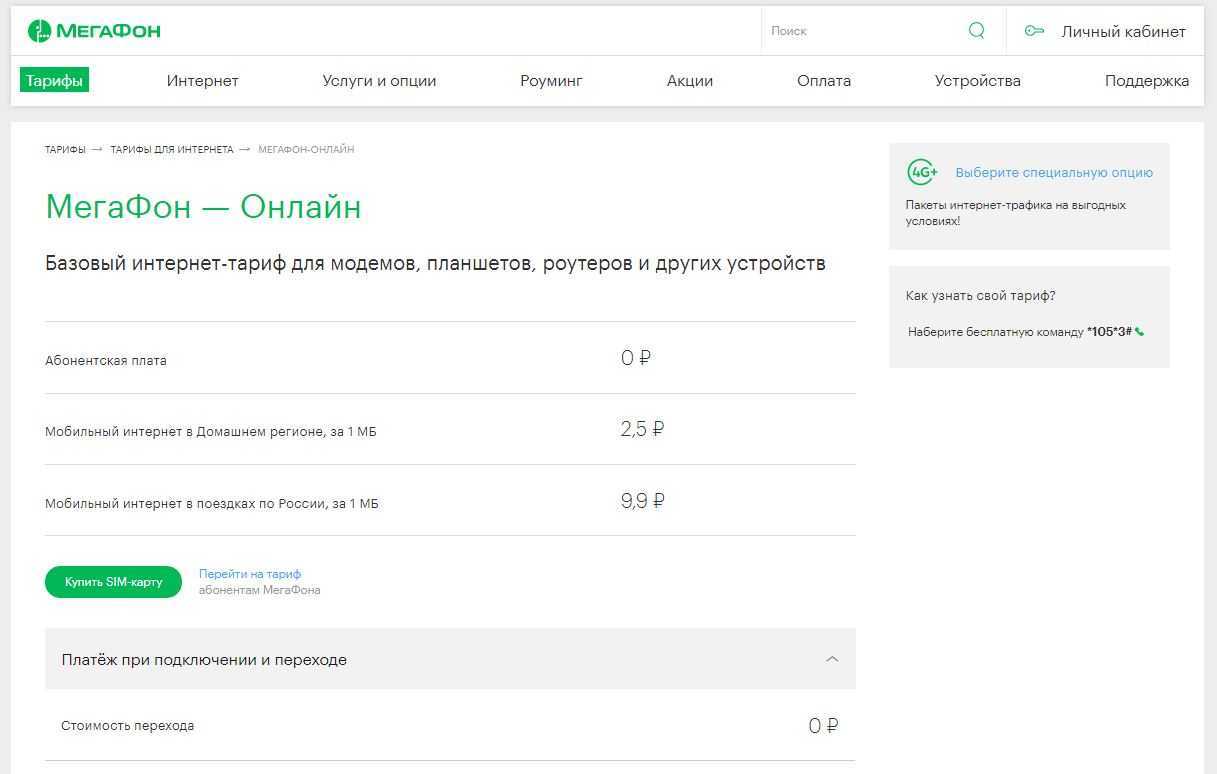Click the 2,5 ₽ price value

(642, 429)
